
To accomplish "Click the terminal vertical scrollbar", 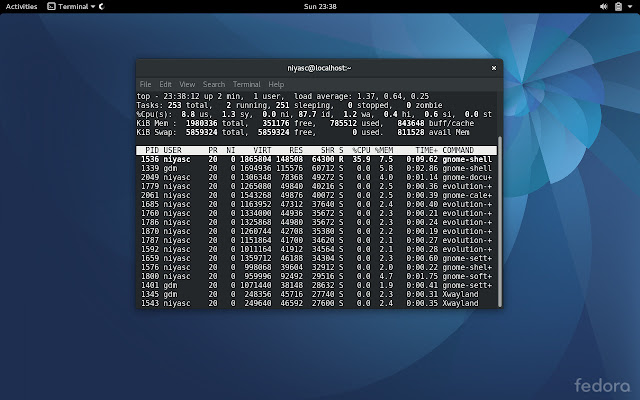I will point(500,222).
